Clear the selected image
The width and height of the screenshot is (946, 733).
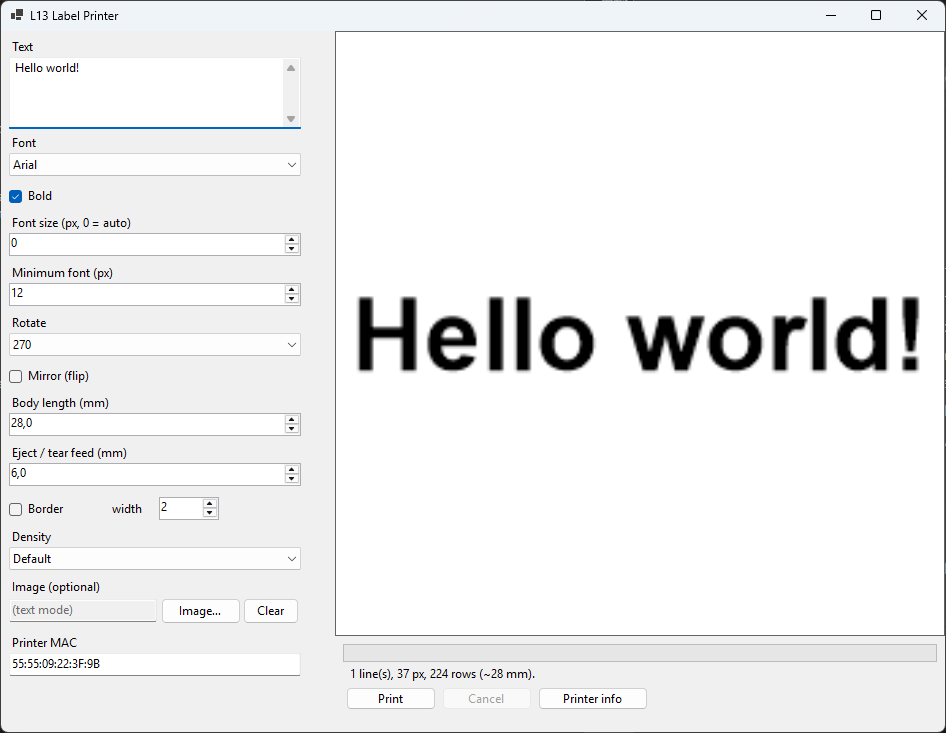(x=271, y=611)
